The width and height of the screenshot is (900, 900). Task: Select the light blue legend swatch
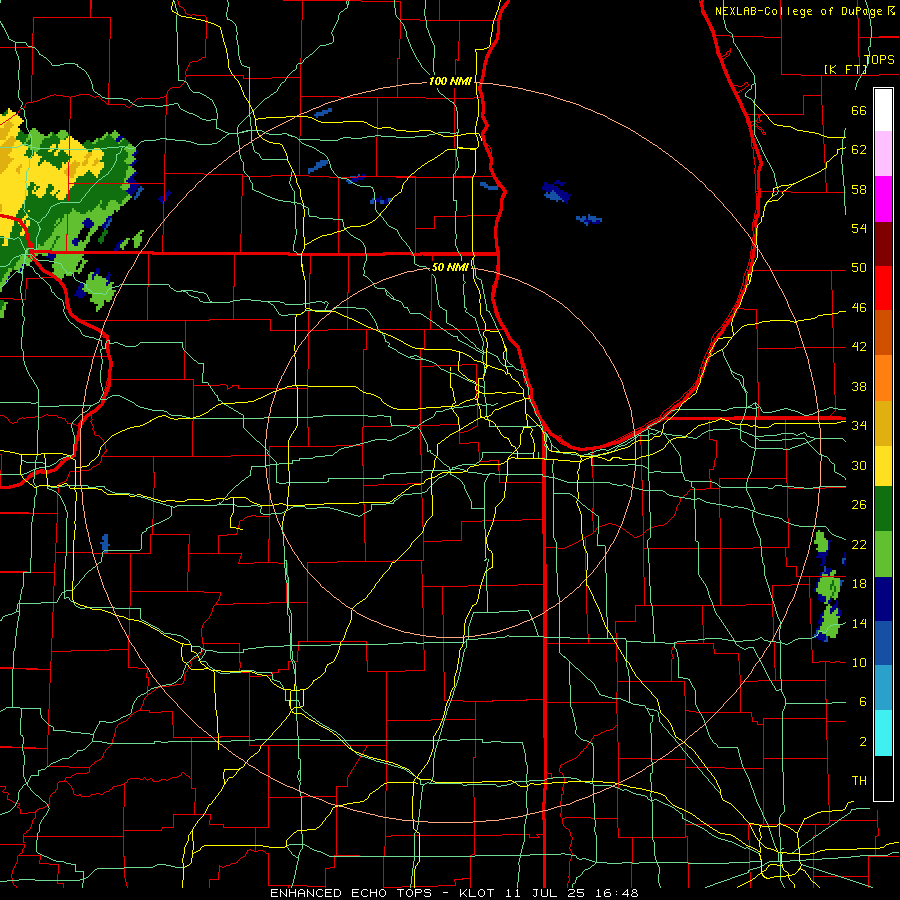pyautogui.click(x=883, y=687)
